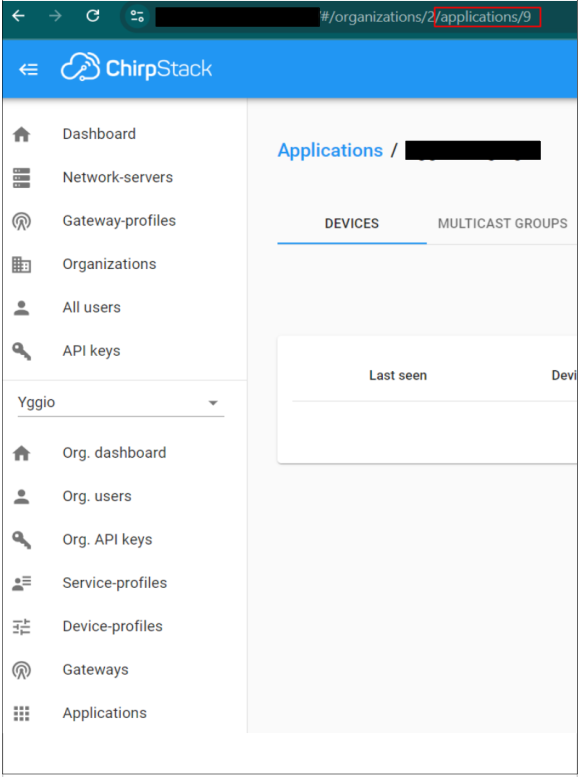Click the API keys key icon
Image resolution: width=580 pixels, height=777 pixels.
tap(21, 351)
